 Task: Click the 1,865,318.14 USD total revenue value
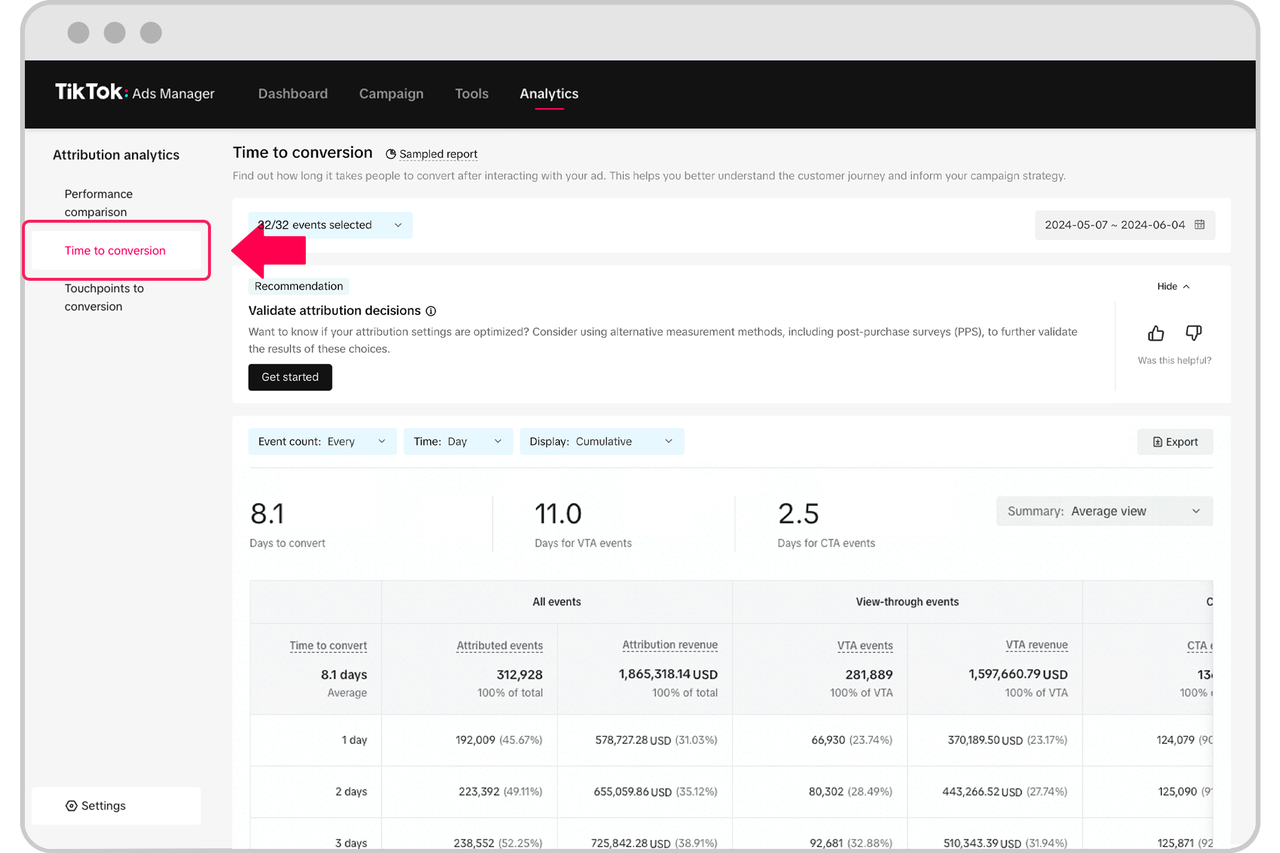tap(668, 675)
